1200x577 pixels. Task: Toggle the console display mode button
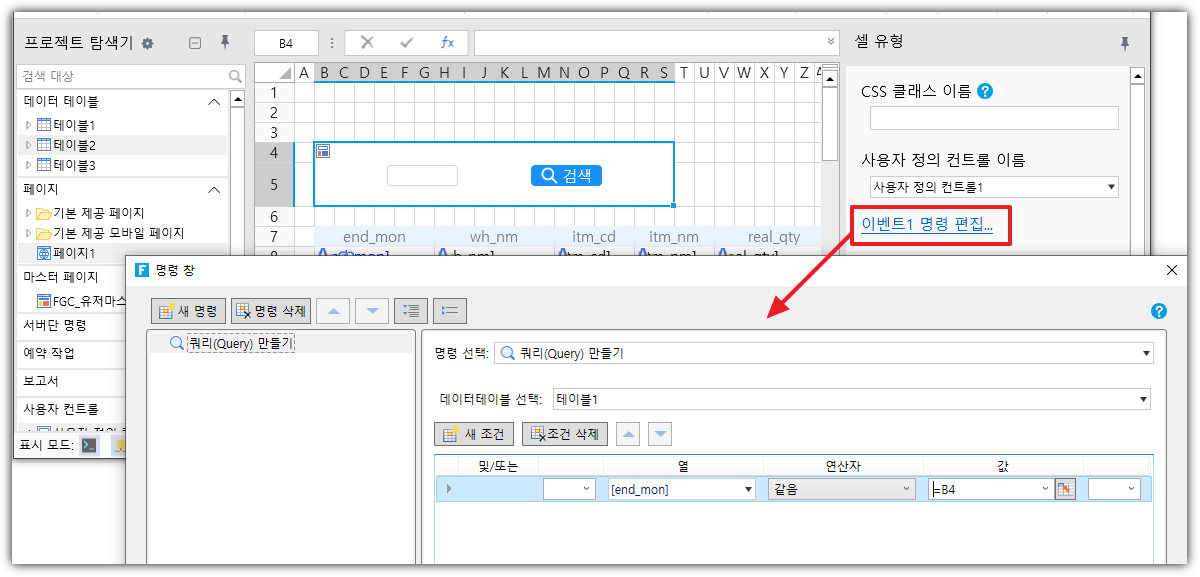(x=90, y=445)
